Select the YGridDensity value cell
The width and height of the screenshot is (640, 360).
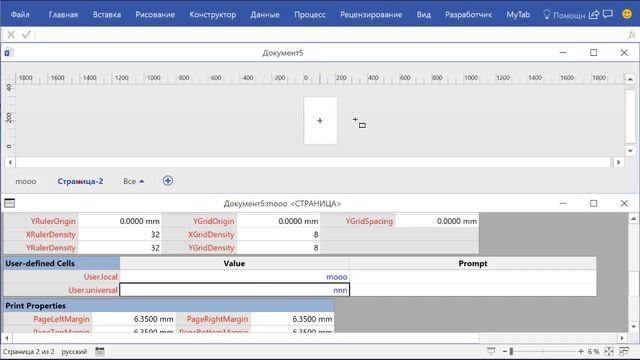tap(278, 248)
